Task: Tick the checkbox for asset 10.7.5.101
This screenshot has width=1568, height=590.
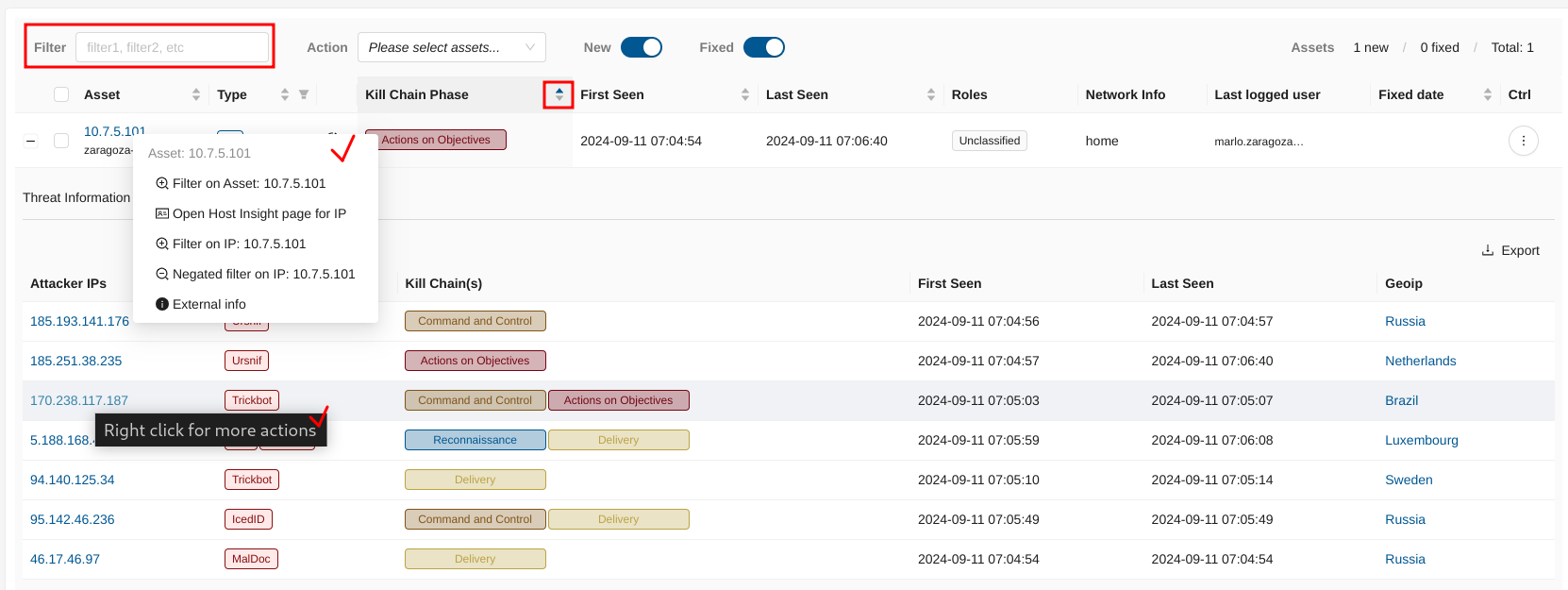Action: click(x=61, y=141)
